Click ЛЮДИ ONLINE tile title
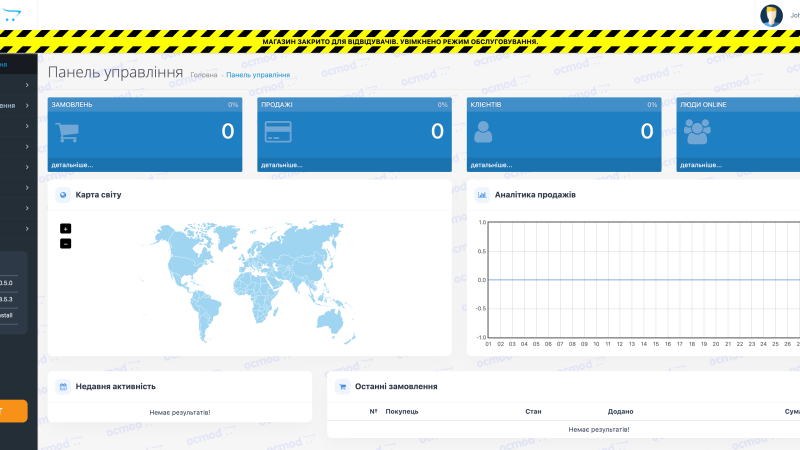Screen dimensions: 800x450 (x=703, y=105)
